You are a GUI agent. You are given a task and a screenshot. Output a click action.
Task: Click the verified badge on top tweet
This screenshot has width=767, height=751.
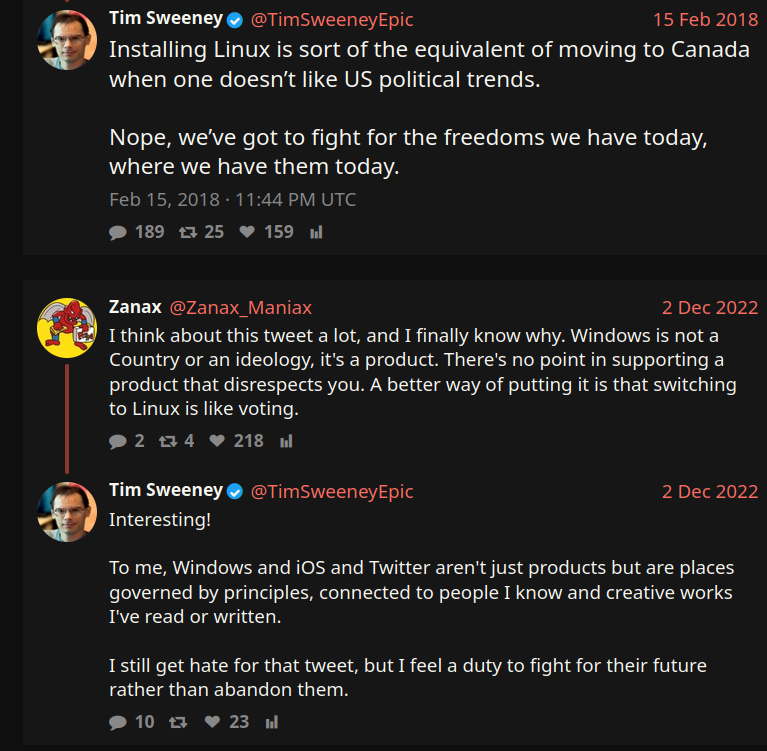235,20
